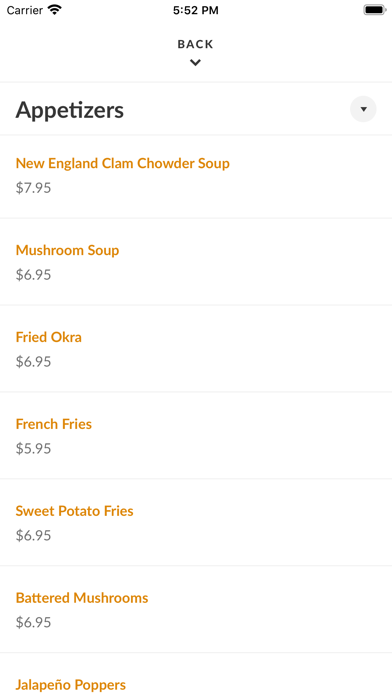Tap the $6.95 price under Fried Okra
The image size is (392, 696).
[x=33, y=362]
